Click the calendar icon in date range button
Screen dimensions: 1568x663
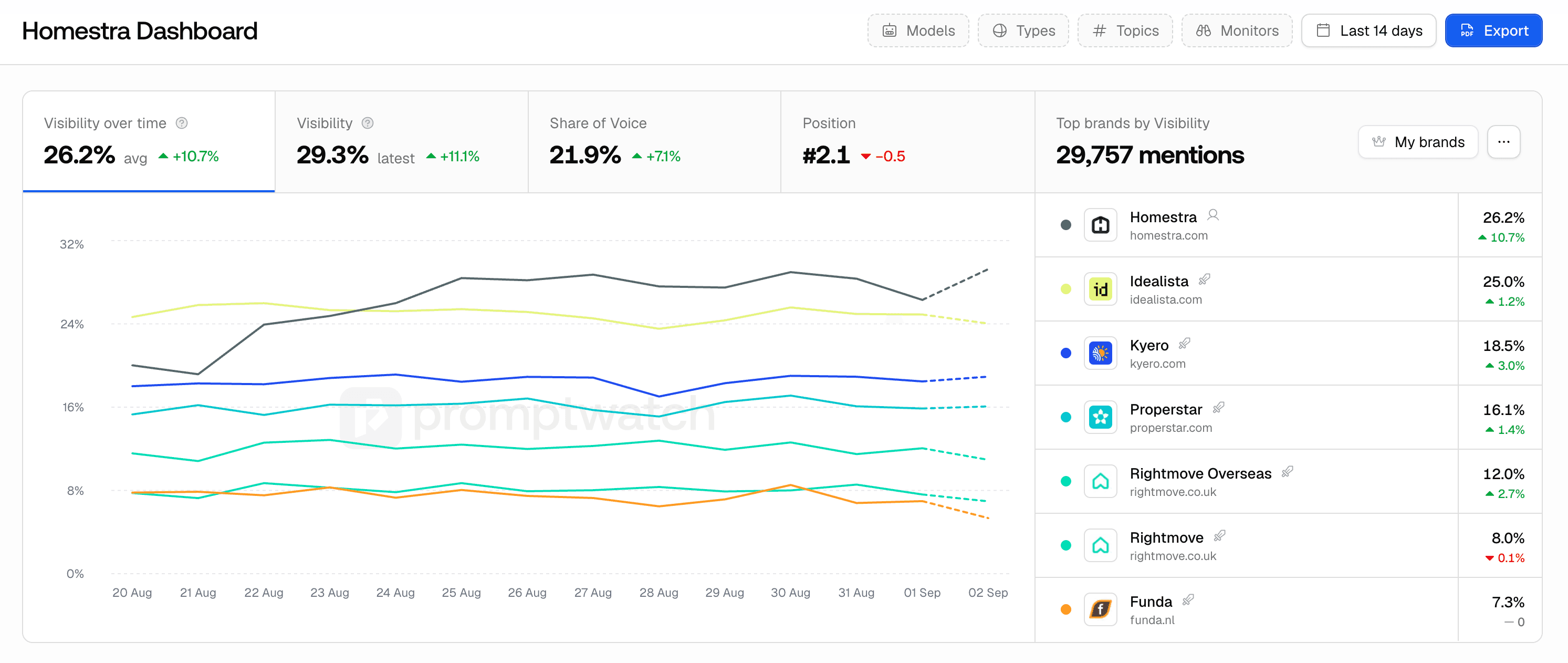click(x=1323, y=30)
